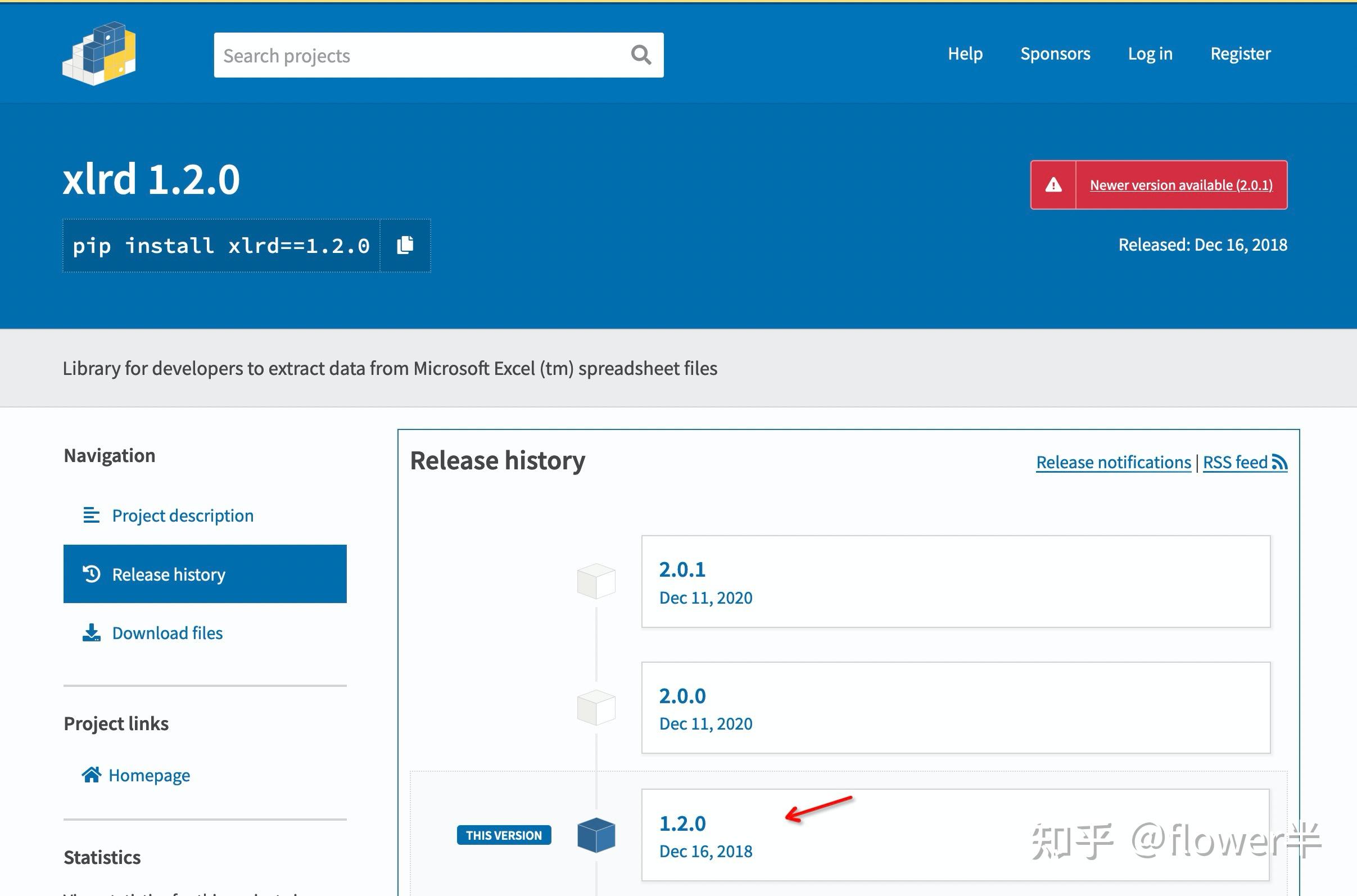Click the Download files arrow icon
The height and width of the screenshot is (896, 1357).
[92, 632]
